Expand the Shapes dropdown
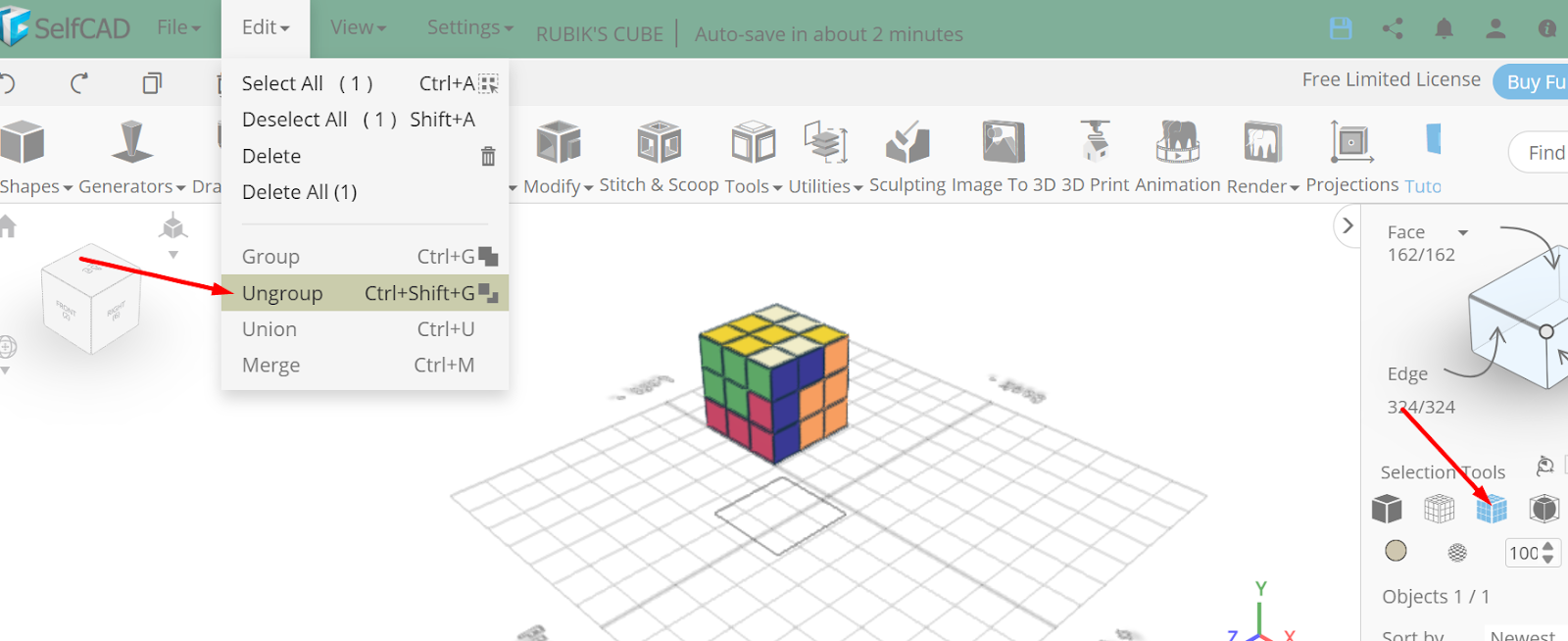 [x=36, y=186]
